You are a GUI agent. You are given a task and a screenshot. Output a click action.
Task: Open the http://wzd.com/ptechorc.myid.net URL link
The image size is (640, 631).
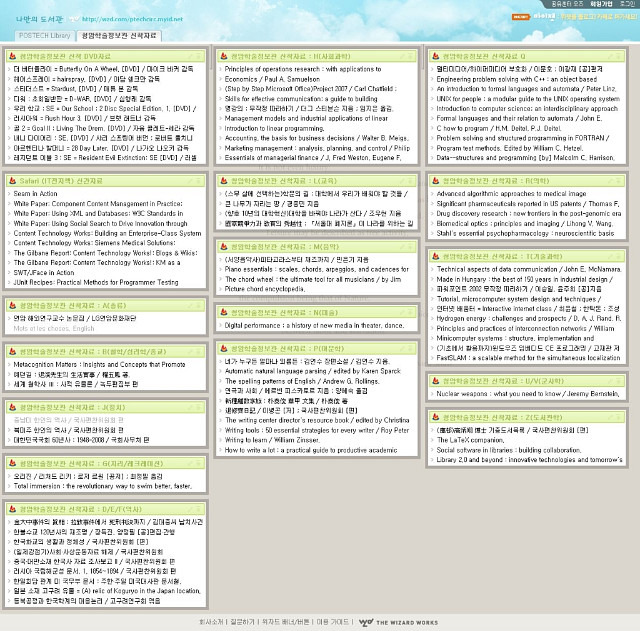[132, 19]
